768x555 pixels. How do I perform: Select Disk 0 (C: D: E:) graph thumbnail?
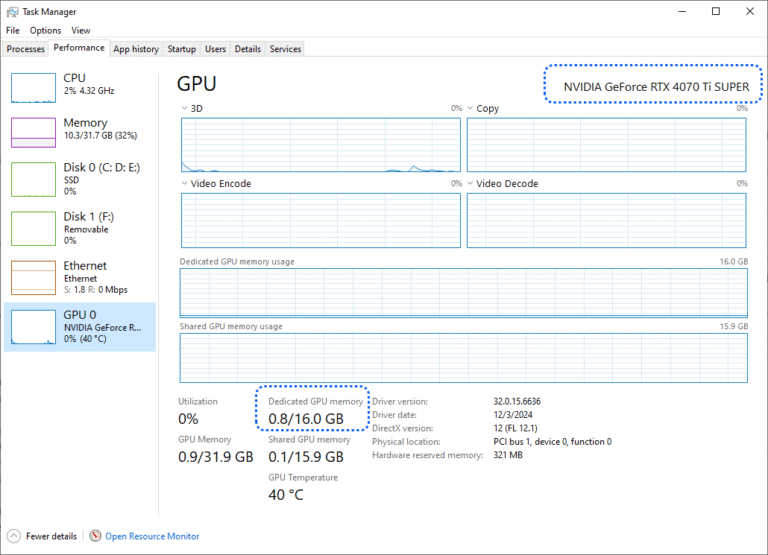[33, 179]
